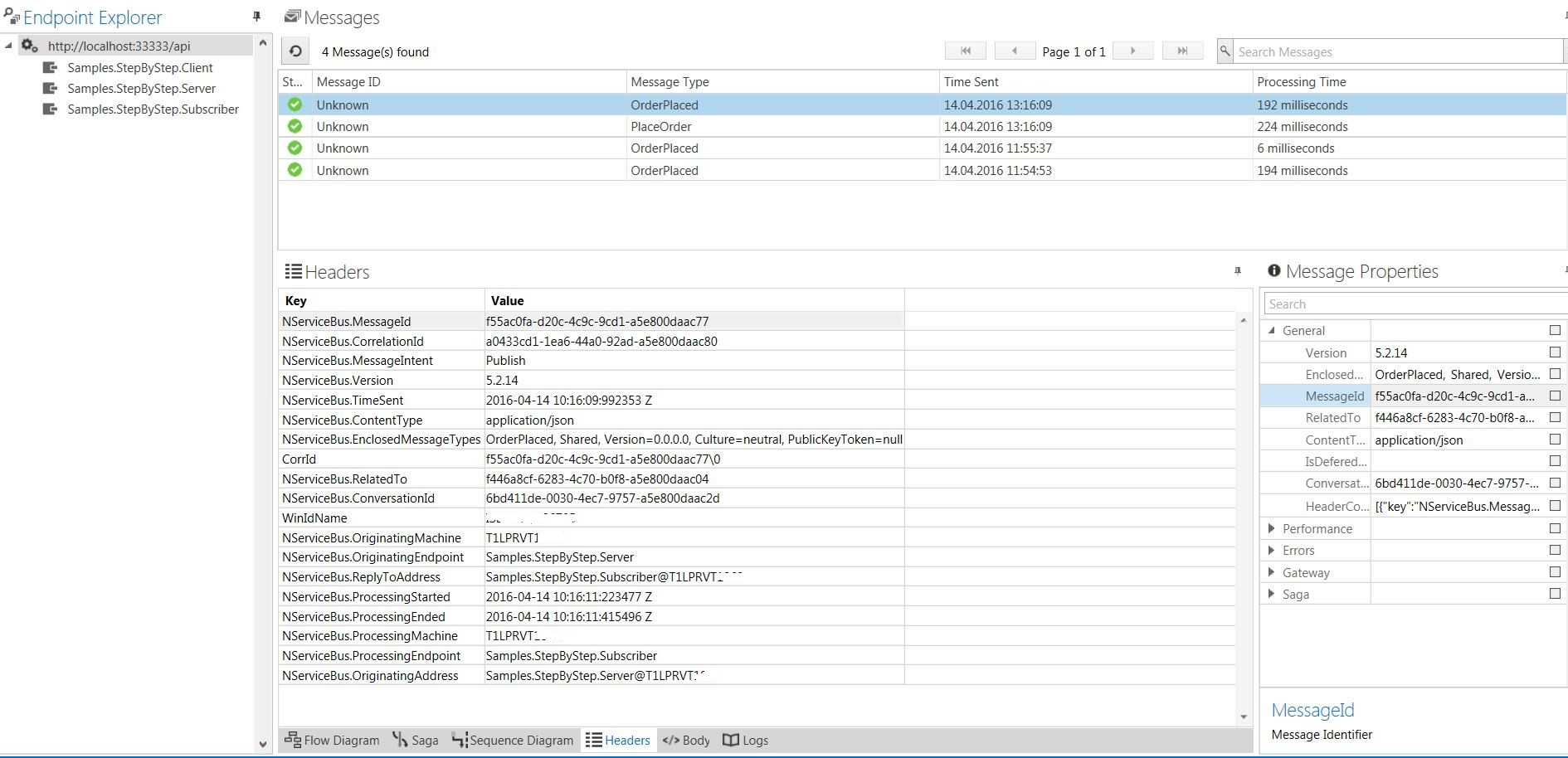Screen dimensions: 1568x758
Task: Click the Message Properties search field
Action: 1415,304
